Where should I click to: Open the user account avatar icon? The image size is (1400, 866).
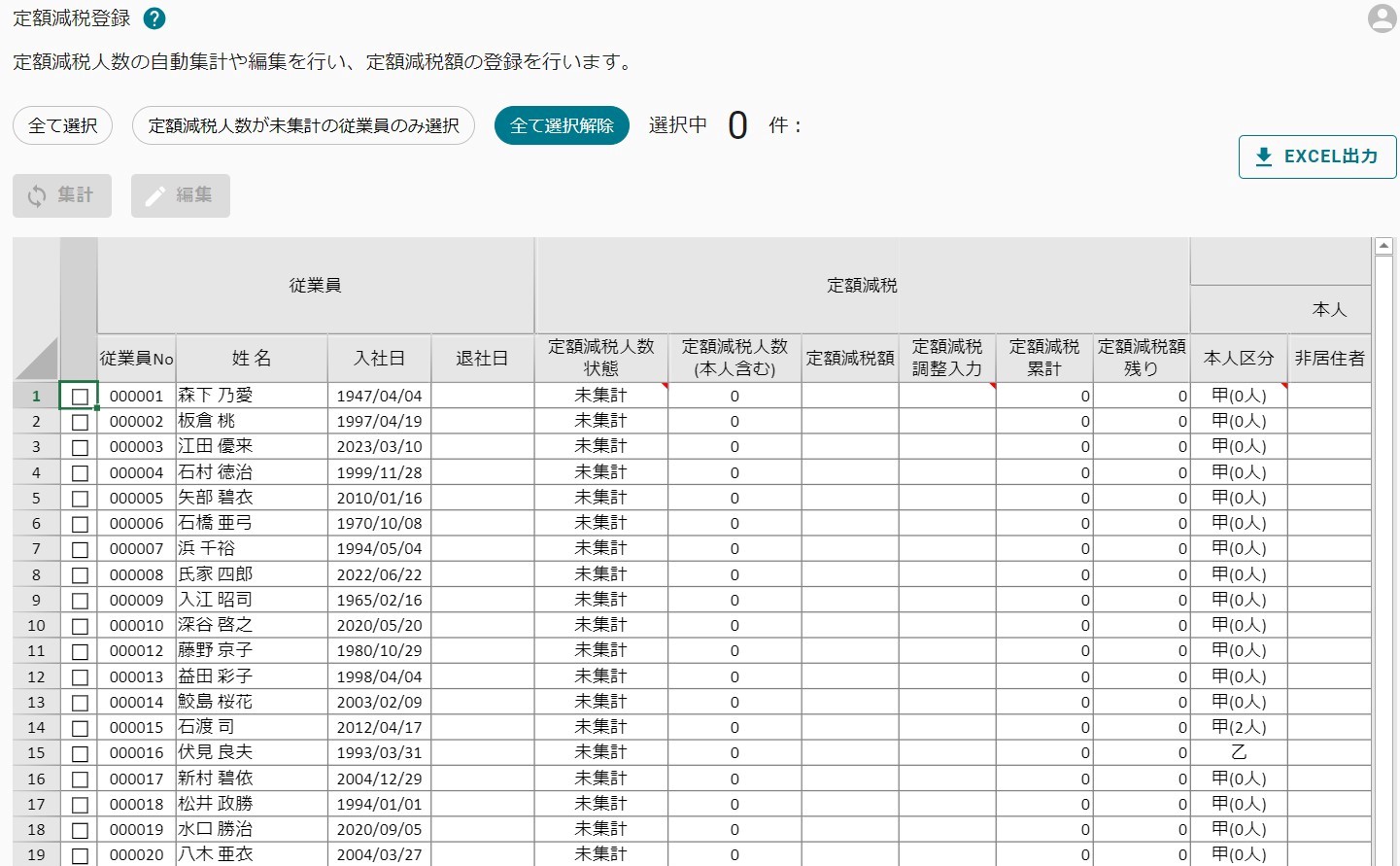click(1381, 18)
